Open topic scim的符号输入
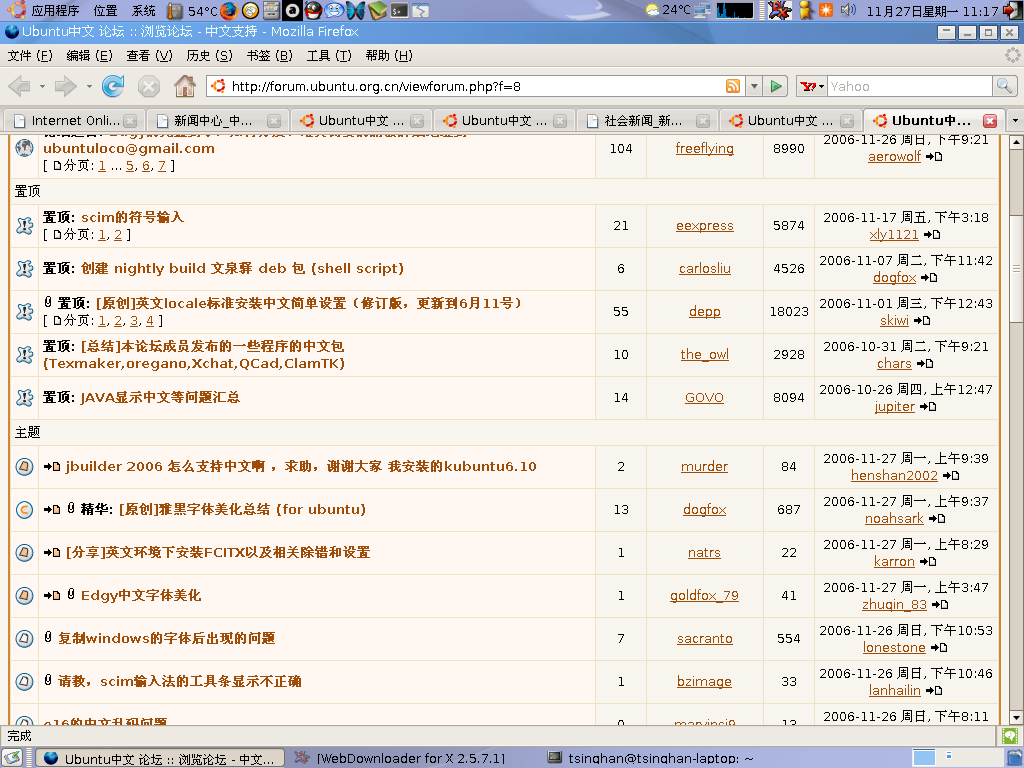The height and width of the screenshot is (768, 1024). pos(133,217)
